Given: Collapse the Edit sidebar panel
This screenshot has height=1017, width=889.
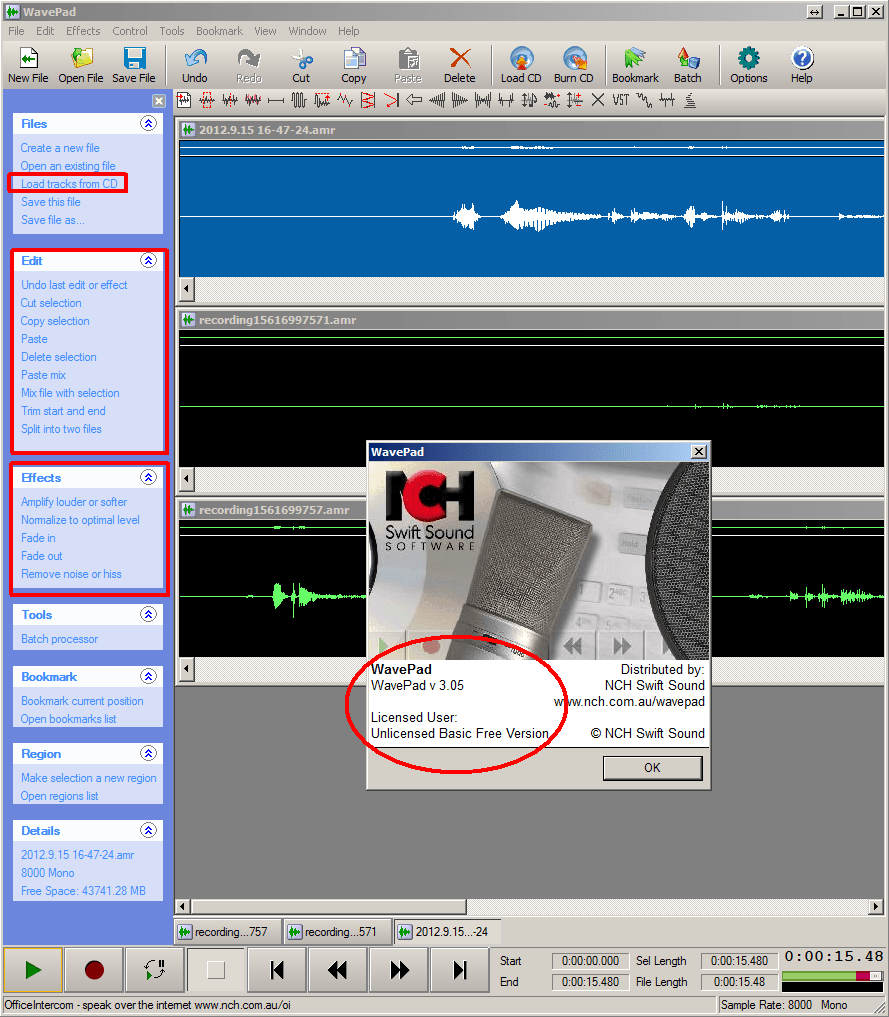Looking at the screenshot, I should [x=148, y=260].
